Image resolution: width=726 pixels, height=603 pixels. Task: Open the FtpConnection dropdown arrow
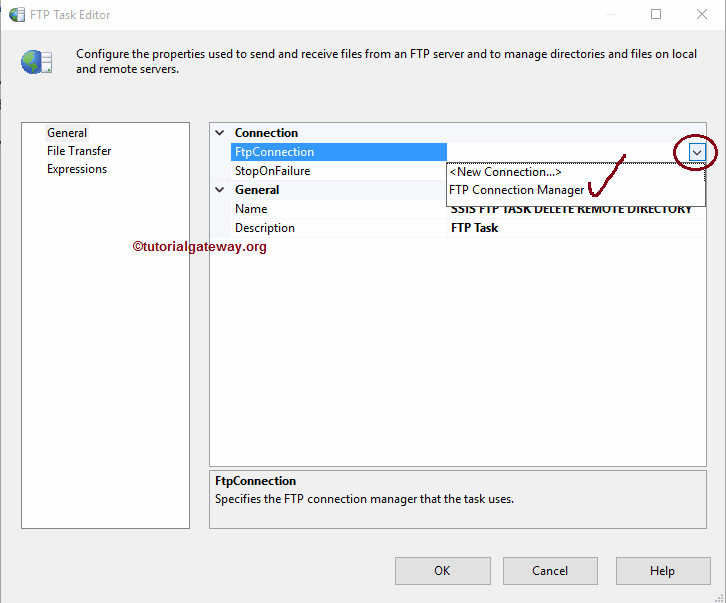pyautogui.click(x=697, y=152)
